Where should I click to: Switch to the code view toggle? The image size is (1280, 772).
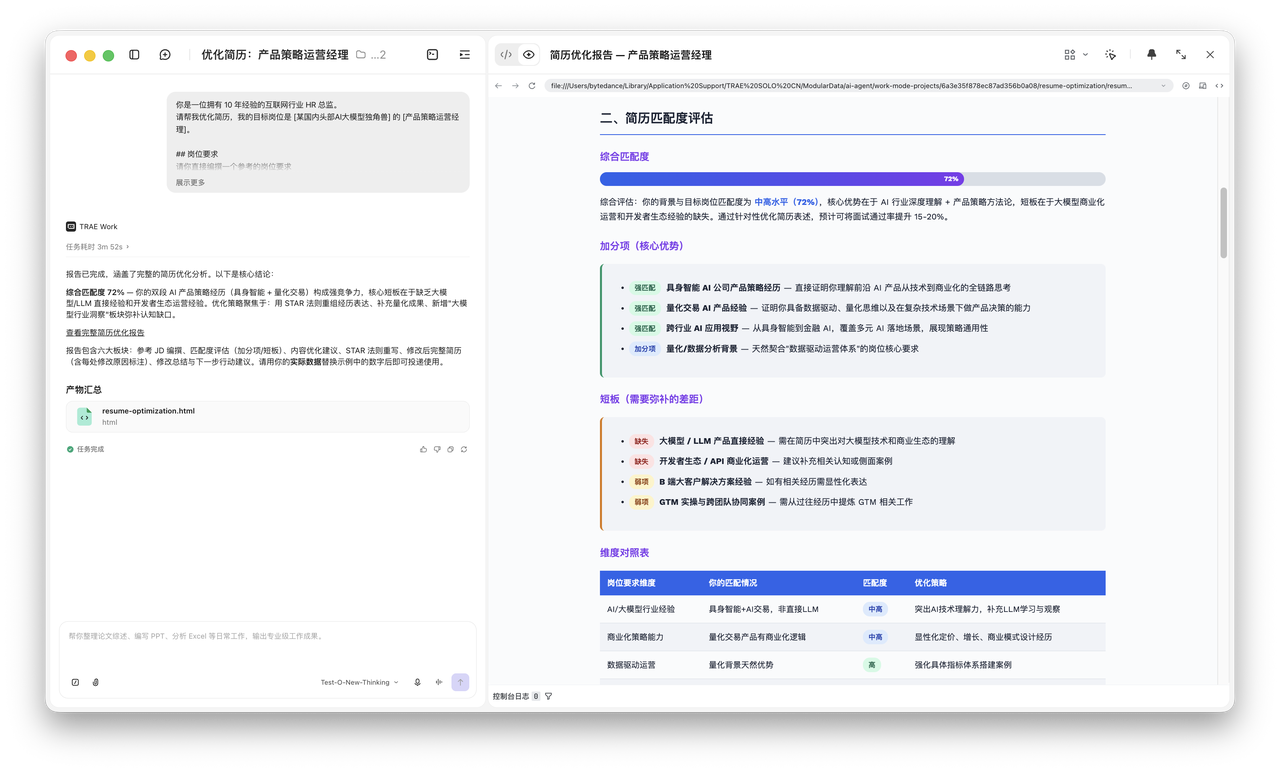(x=506, y=55)
